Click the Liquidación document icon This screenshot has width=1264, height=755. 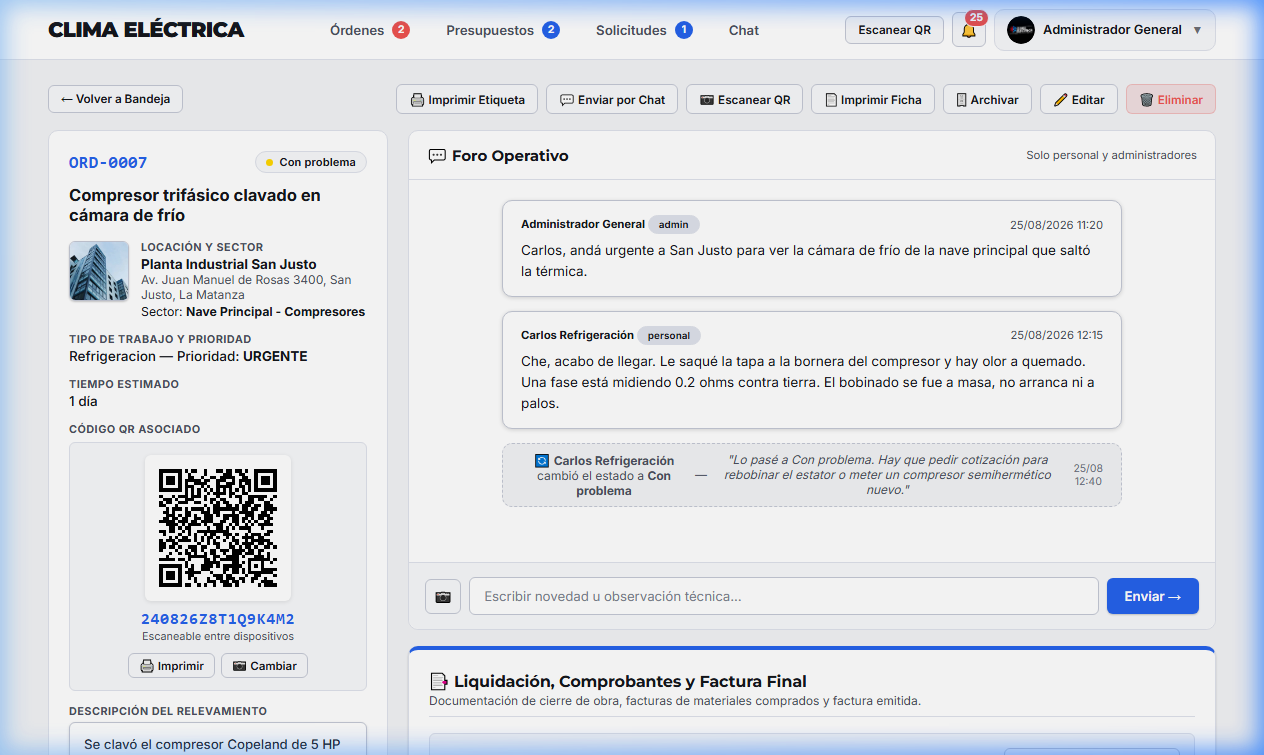coord(438,681)
